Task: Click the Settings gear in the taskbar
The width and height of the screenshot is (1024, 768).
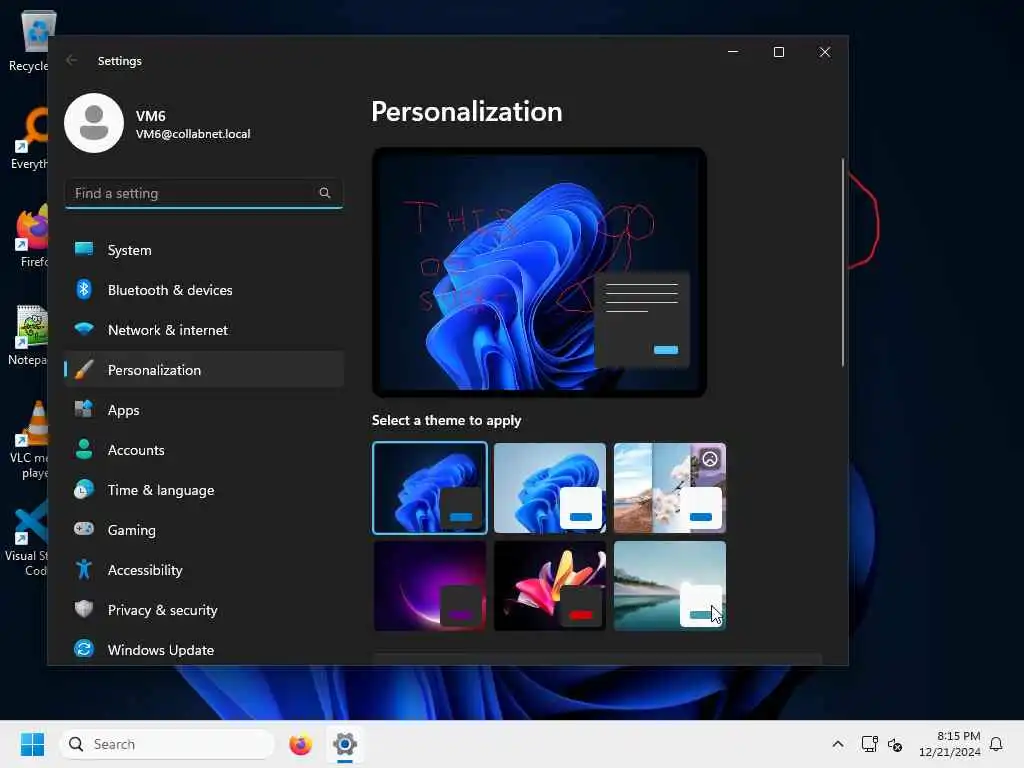Action: pyautogui.click(x=345, y=744)
